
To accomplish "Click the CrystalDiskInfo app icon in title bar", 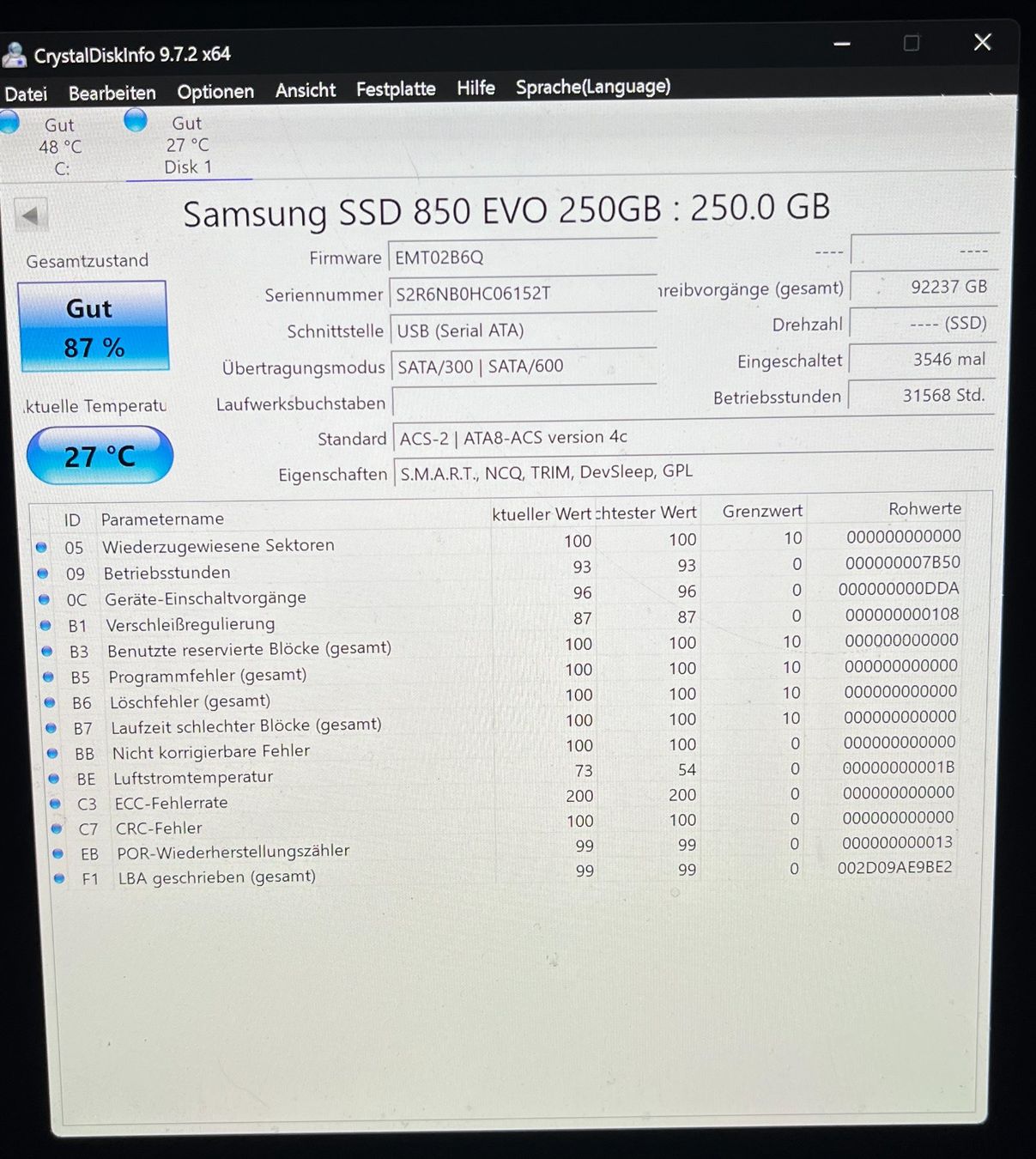I will tap(15, 55).
